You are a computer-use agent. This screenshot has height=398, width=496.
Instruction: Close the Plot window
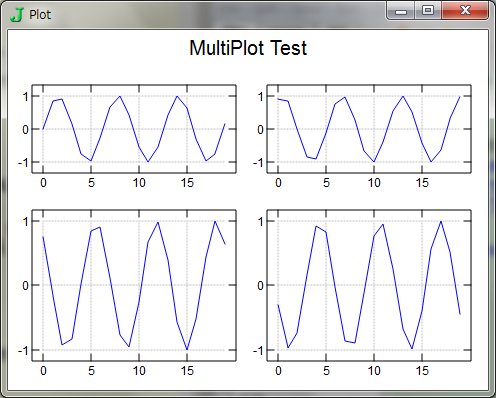click(x=465, y=11)
